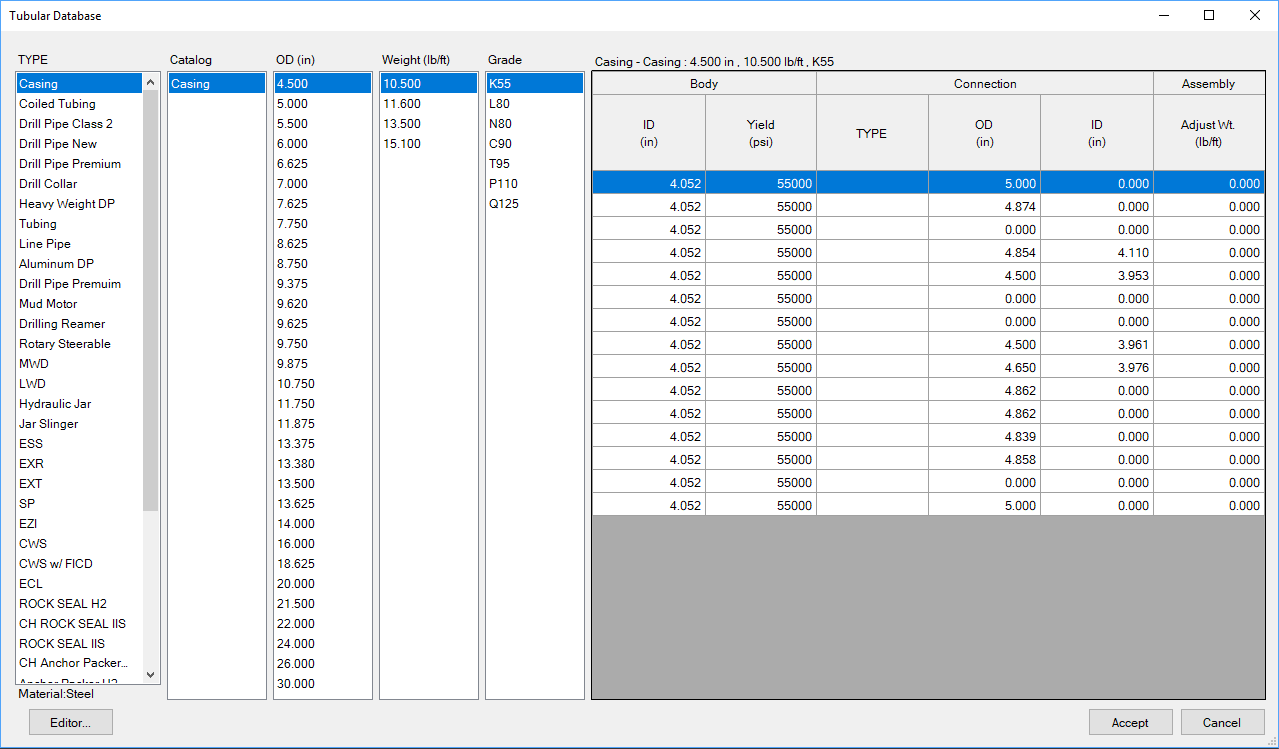Select grade Q125
This screenshot has height=749, width=1279.
point(504,204)
